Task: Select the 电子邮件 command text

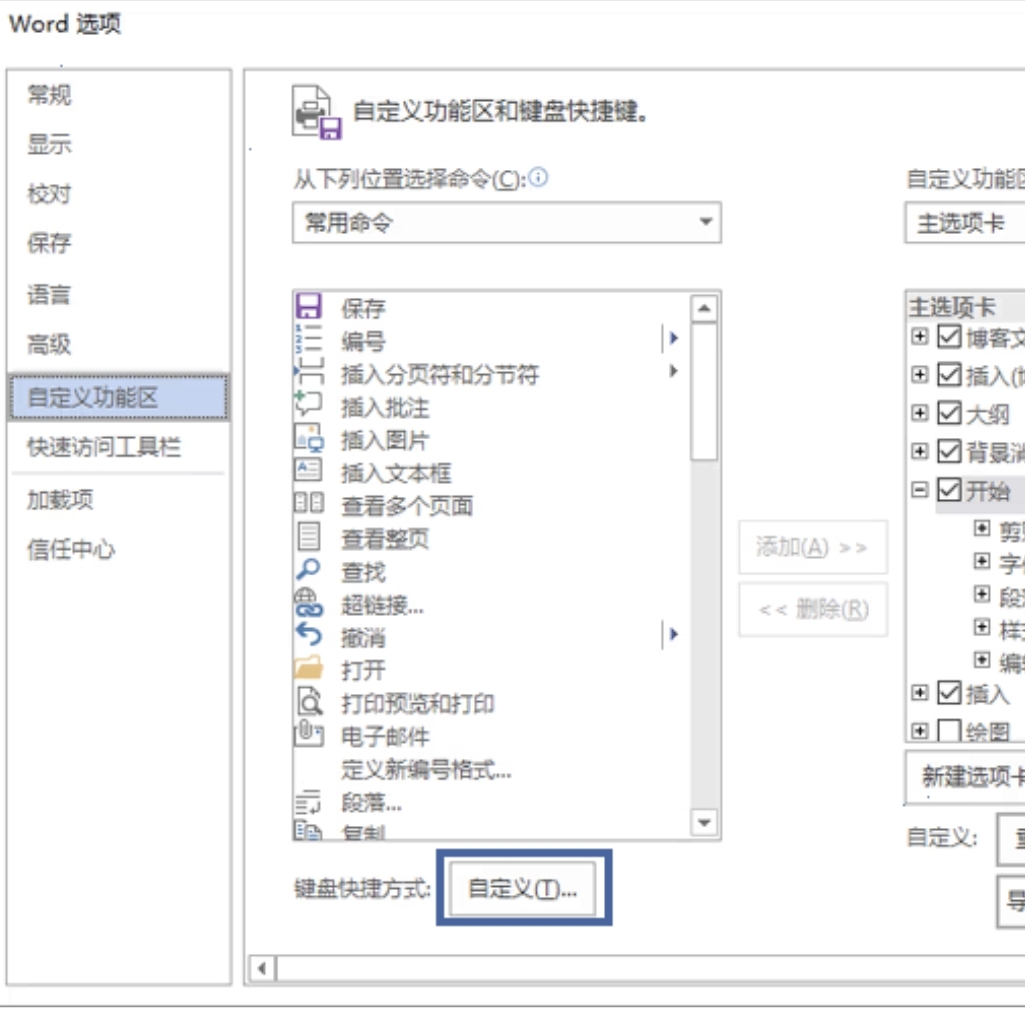Action: pos(385,736)
